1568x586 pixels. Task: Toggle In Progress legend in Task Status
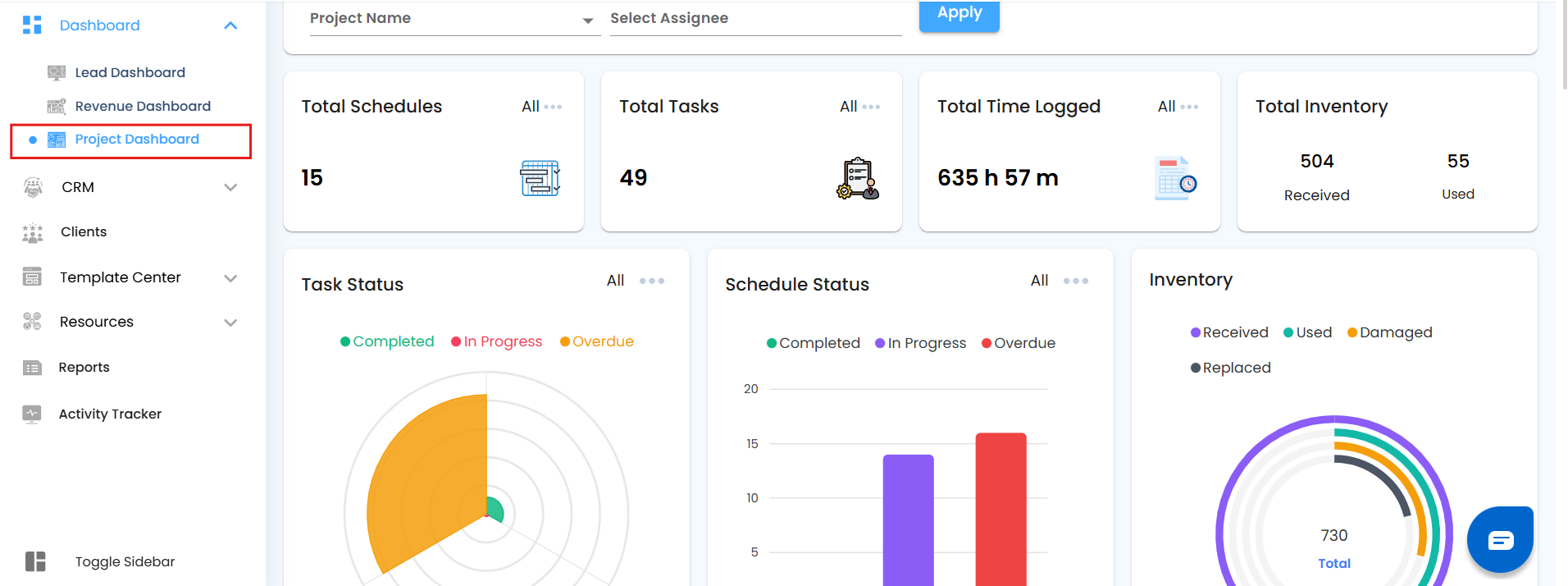click(x=497, y=341)
